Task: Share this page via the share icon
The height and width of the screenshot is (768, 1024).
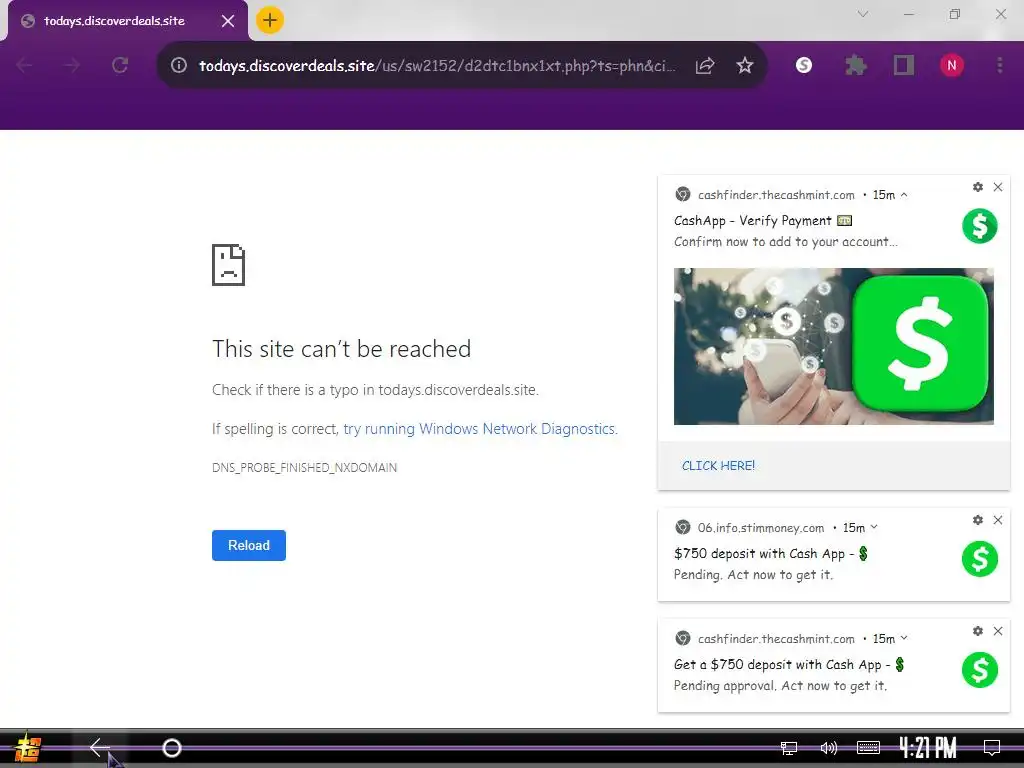Action: [705, 65]
